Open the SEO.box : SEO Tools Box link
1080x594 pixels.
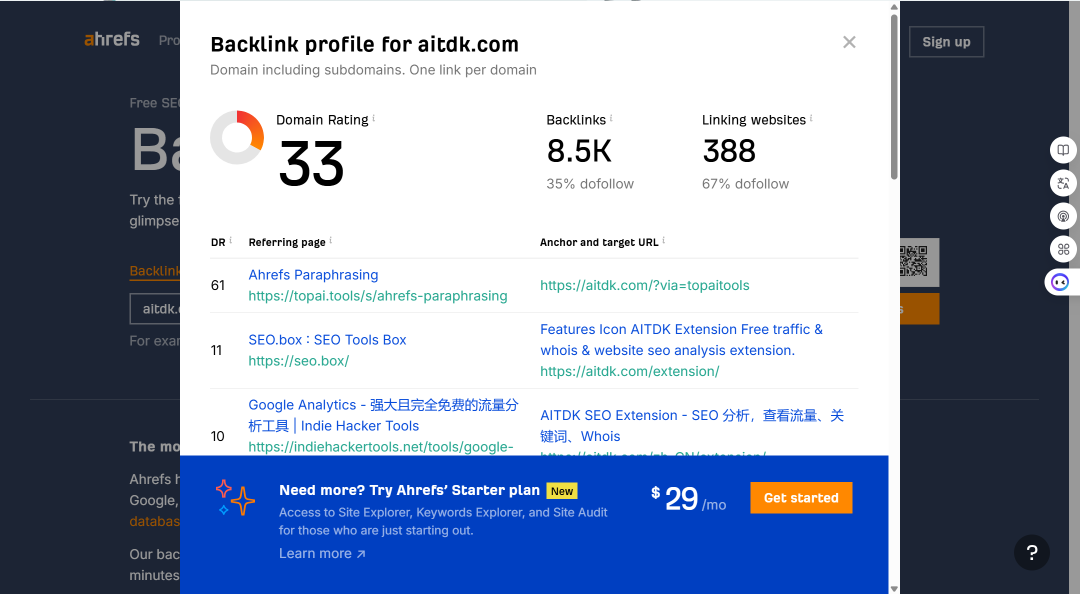327,340
